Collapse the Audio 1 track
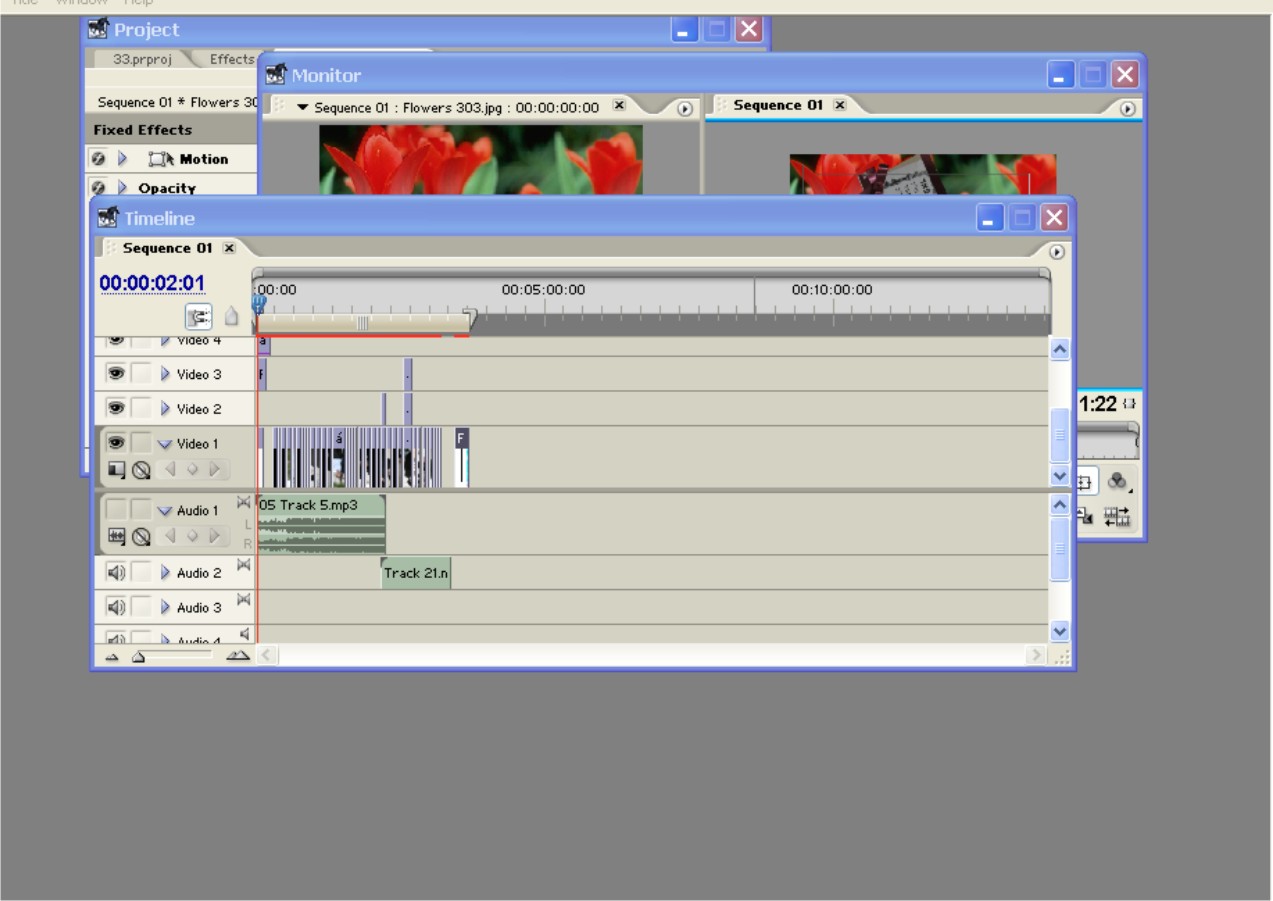The image size is (1273, 901). click(165, 511)
